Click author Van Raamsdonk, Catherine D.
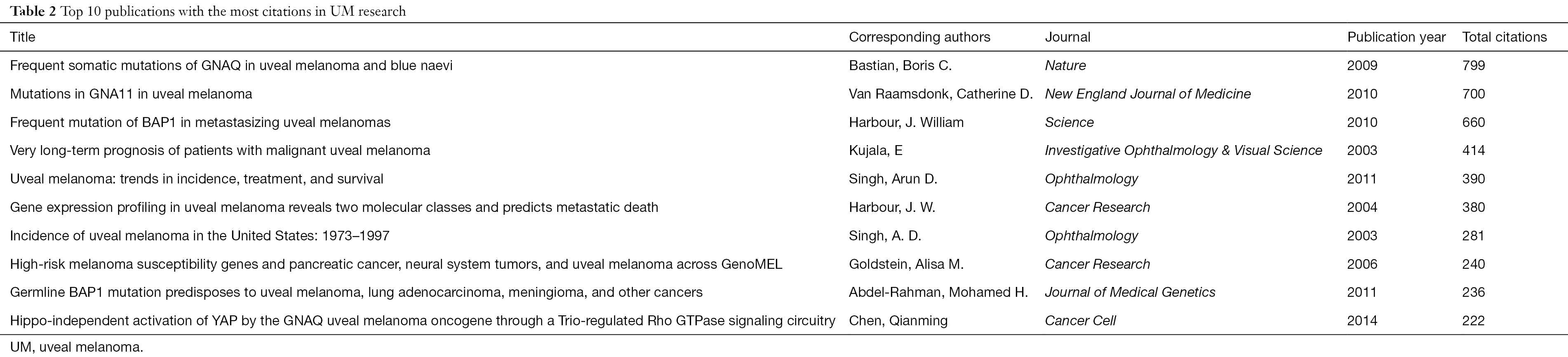 pyautogui.click(x=940, y=94)
